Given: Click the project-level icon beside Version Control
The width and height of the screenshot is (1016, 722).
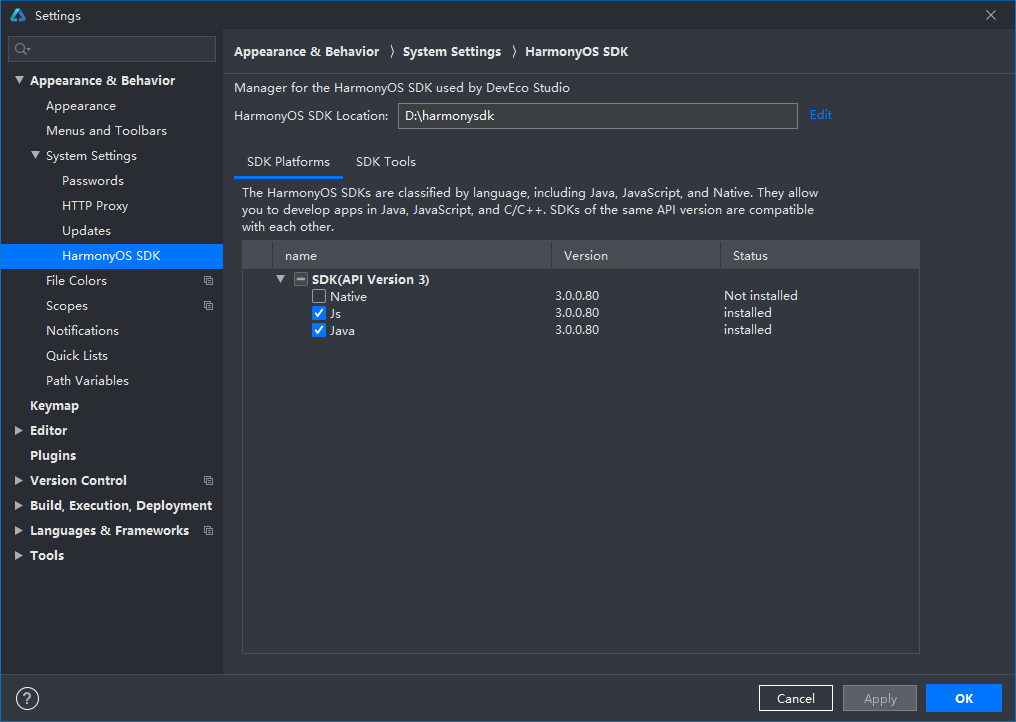Looking at the screenshot, I should tap(208, 480).
